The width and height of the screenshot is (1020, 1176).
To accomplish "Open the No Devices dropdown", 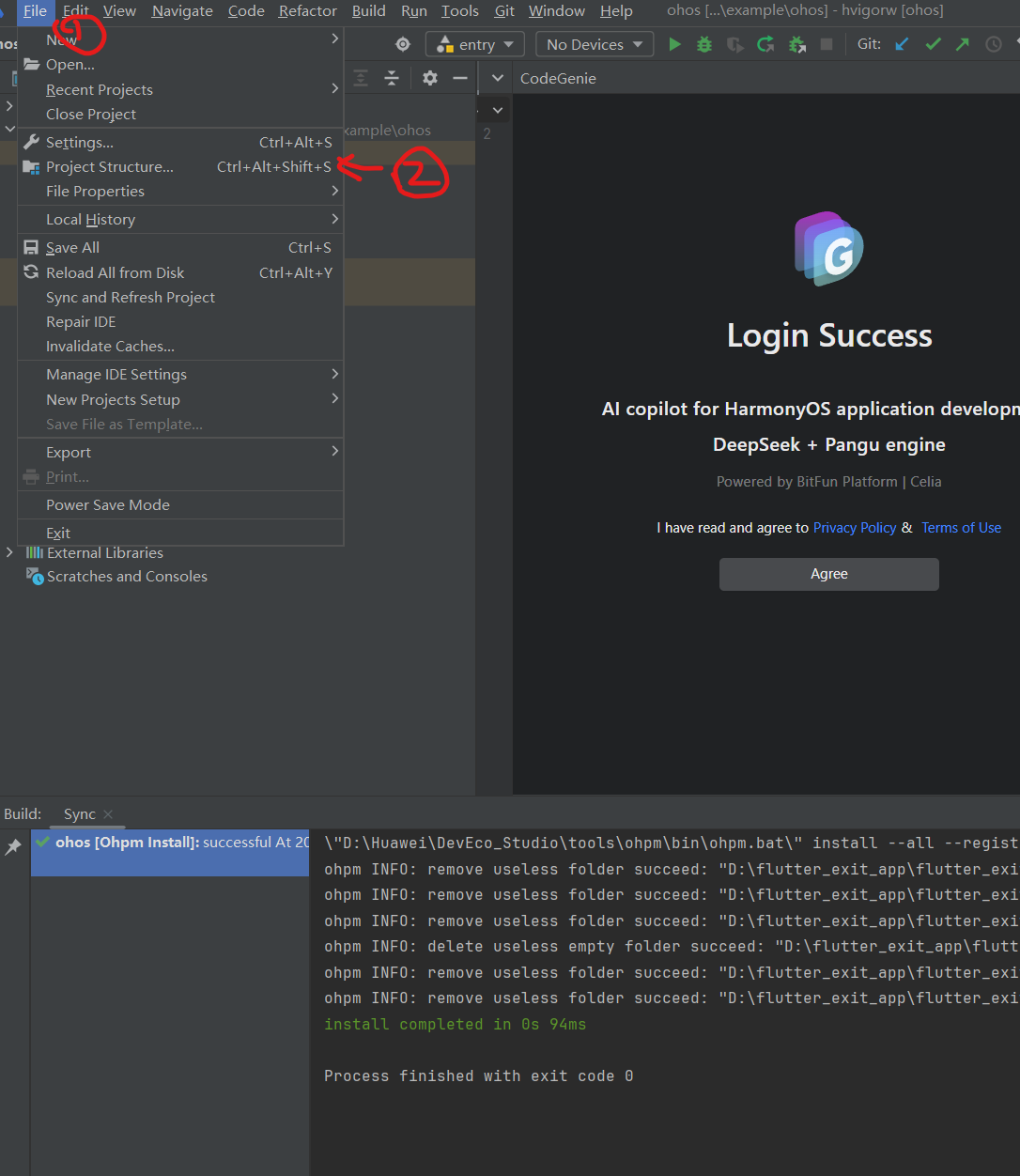I will [x=595, y=44].
